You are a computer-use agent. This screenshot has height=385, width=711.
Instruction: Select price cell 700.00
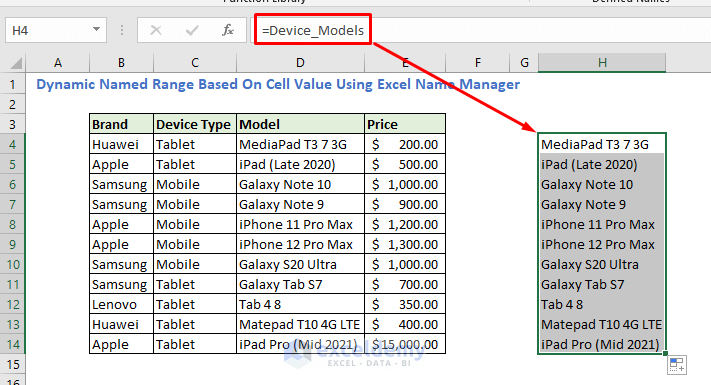(405, 284)
